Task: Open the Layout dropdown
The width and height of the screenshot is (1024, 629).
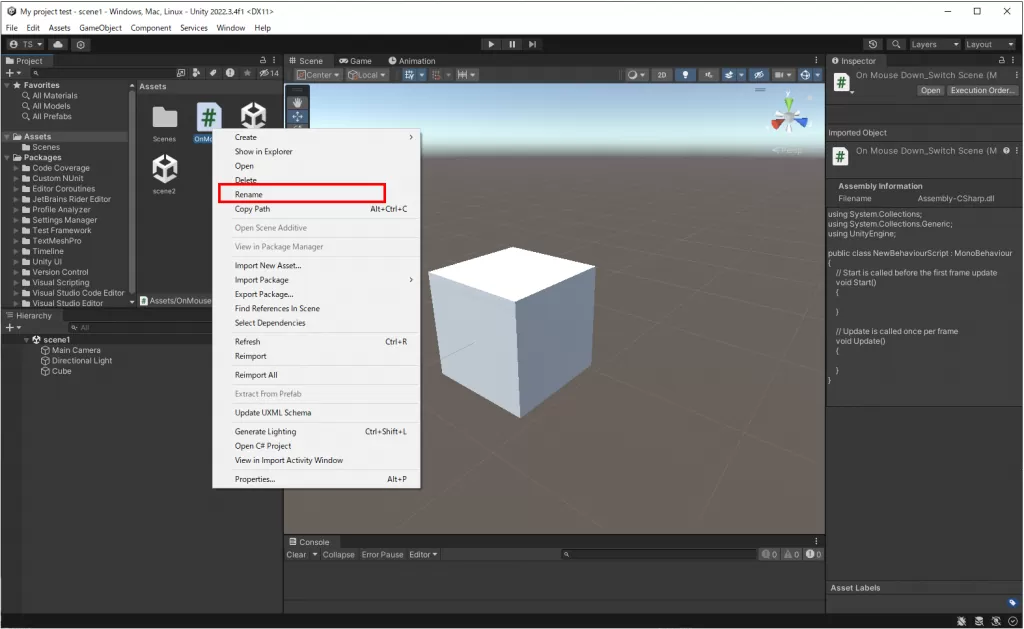Action: tap(990, 44)
